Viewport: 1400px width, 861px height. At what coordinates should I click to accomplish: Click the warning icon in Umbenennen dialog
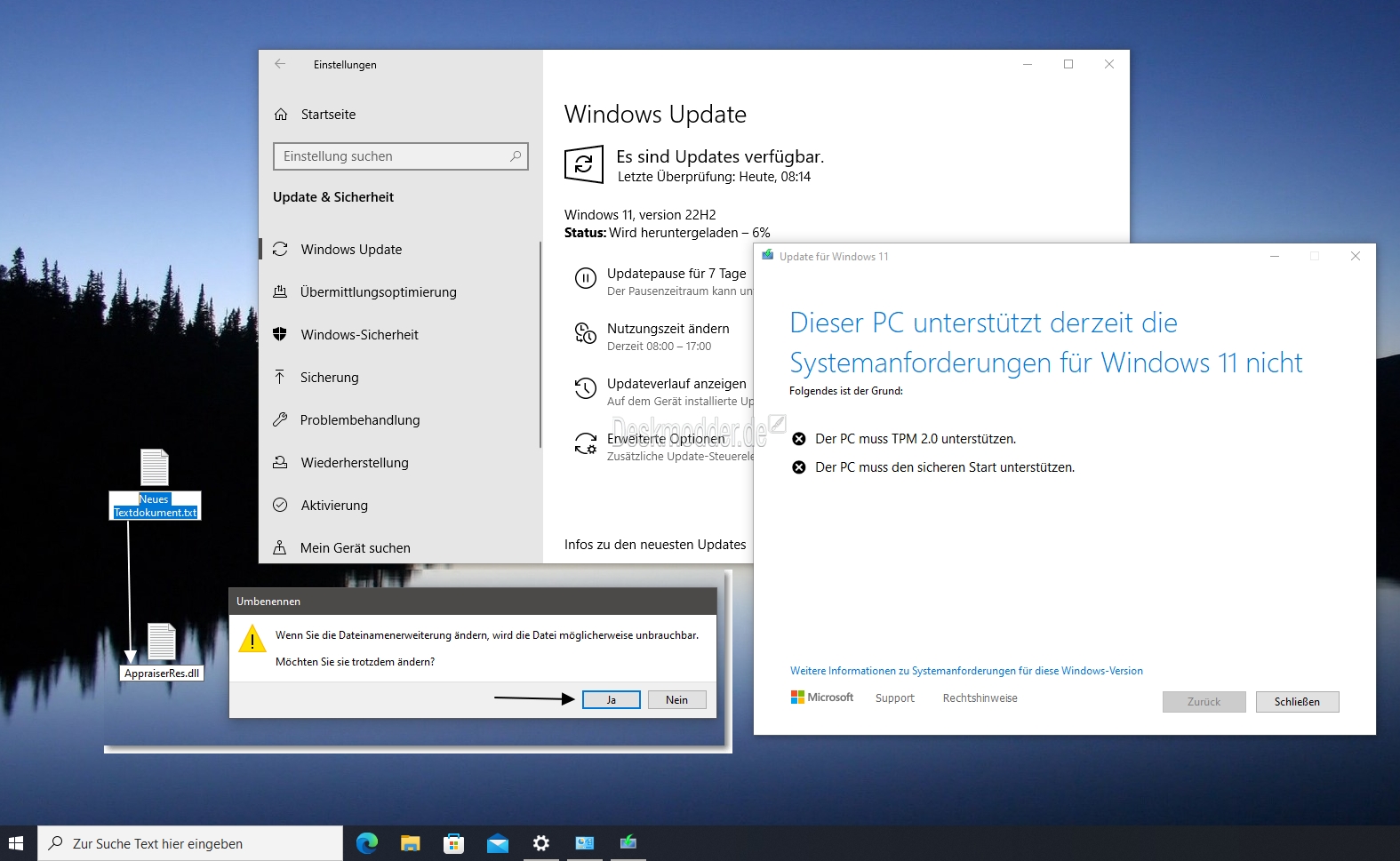252,640
